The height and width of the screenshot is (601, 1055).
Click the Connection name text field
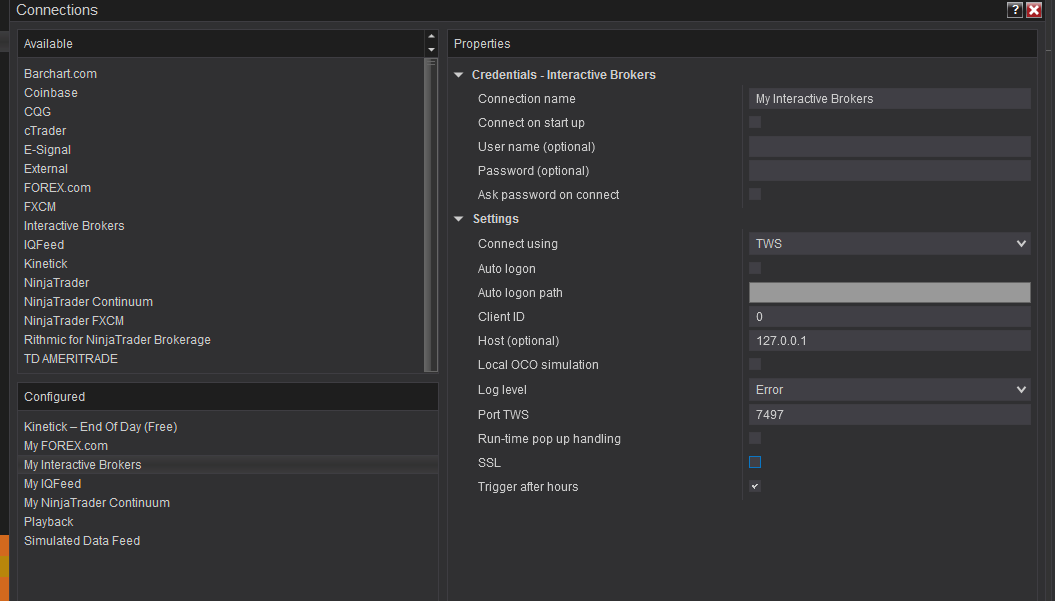tap(889, 99)
